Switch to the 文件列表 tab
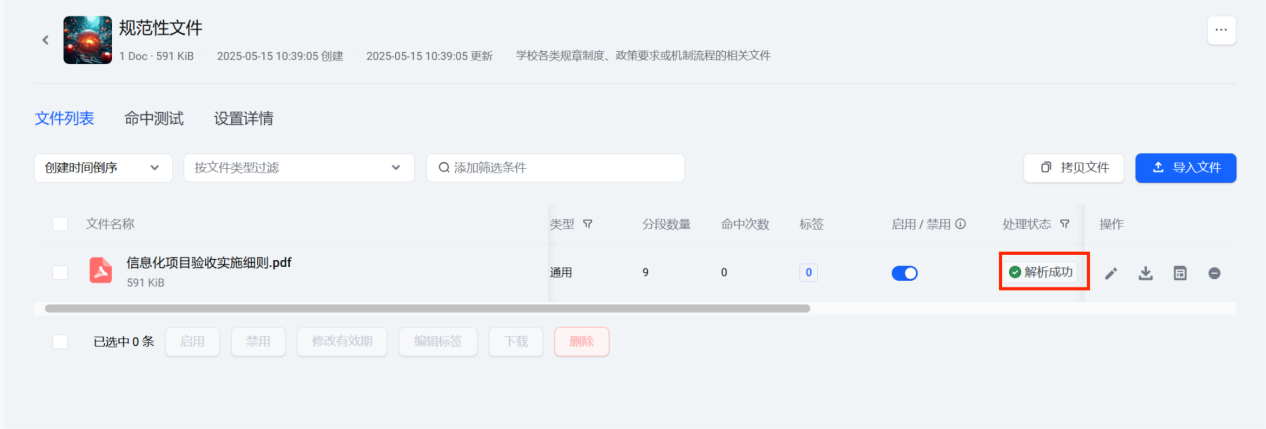1266x429 pixels. (x=65, y=118)
